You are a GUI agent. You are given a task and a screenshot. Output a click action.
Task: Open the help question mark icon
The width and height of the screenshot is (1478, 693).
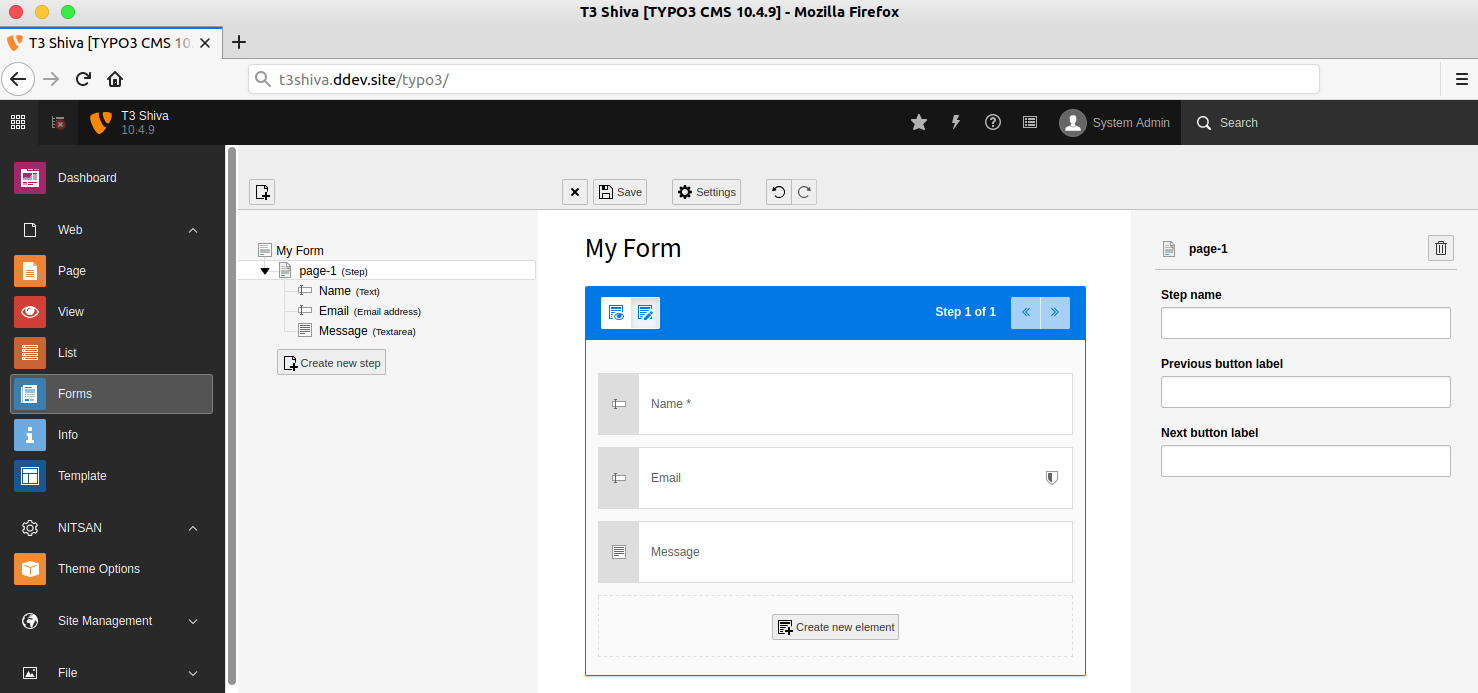993,122
